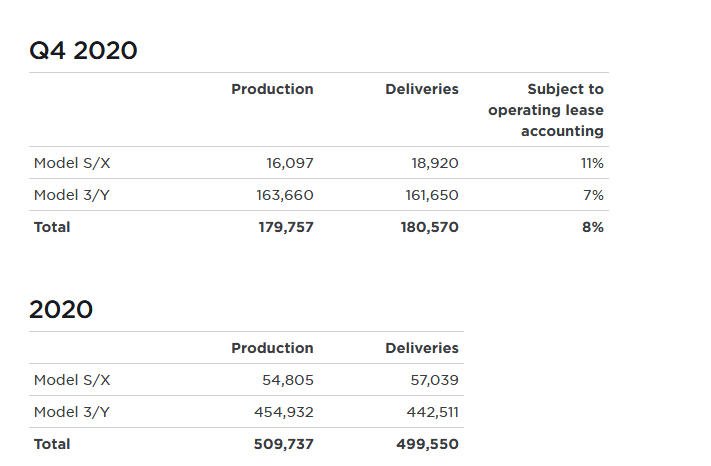
Task: Click annual total production 509,737
Action: [284, 444]
